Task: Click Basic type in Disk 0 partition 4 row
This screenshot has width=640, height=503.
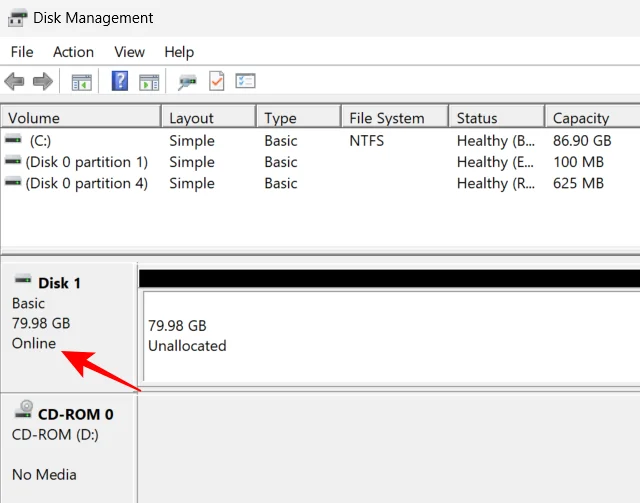Action: [281, 183]
